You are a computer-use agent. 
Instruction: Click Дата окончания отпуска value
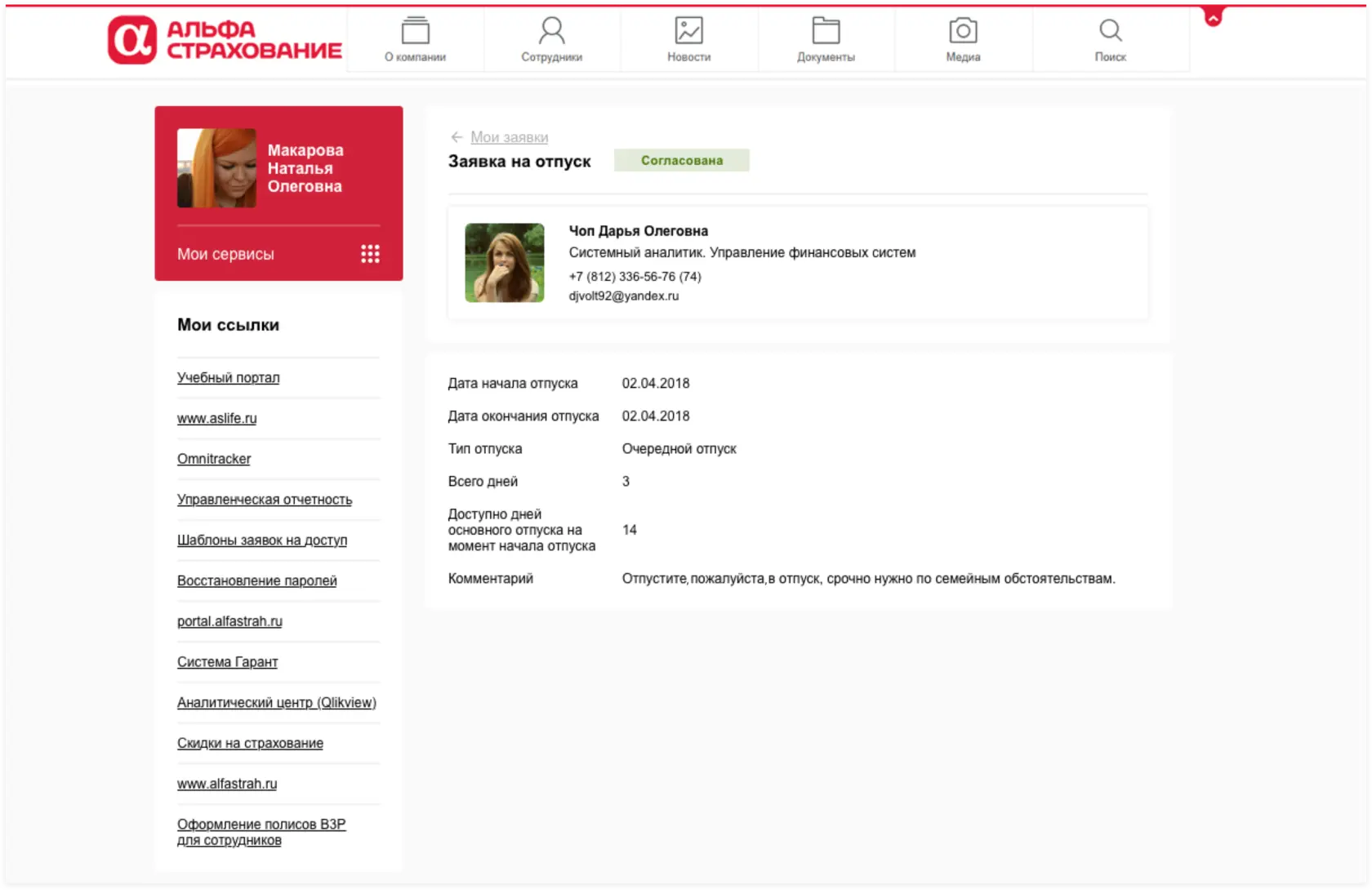point(656,416)
